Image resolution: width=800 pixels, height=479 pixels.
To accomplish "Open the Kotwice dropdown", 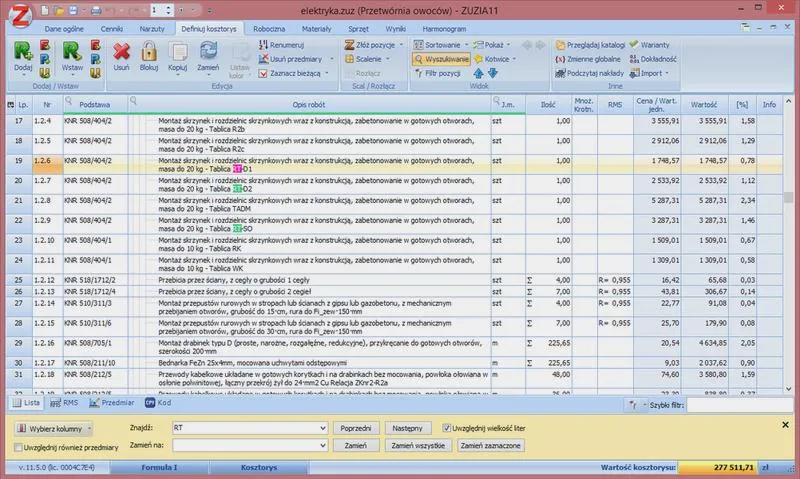I will (495, 59).
